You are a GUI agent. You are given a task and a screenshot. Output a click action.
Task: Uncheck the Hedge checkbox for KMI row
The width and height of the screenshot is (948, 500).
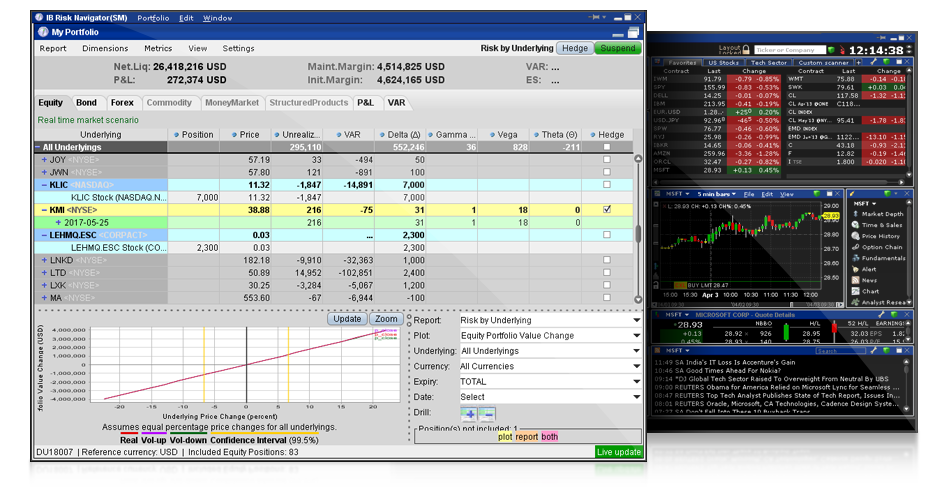[x=607, y=209]
